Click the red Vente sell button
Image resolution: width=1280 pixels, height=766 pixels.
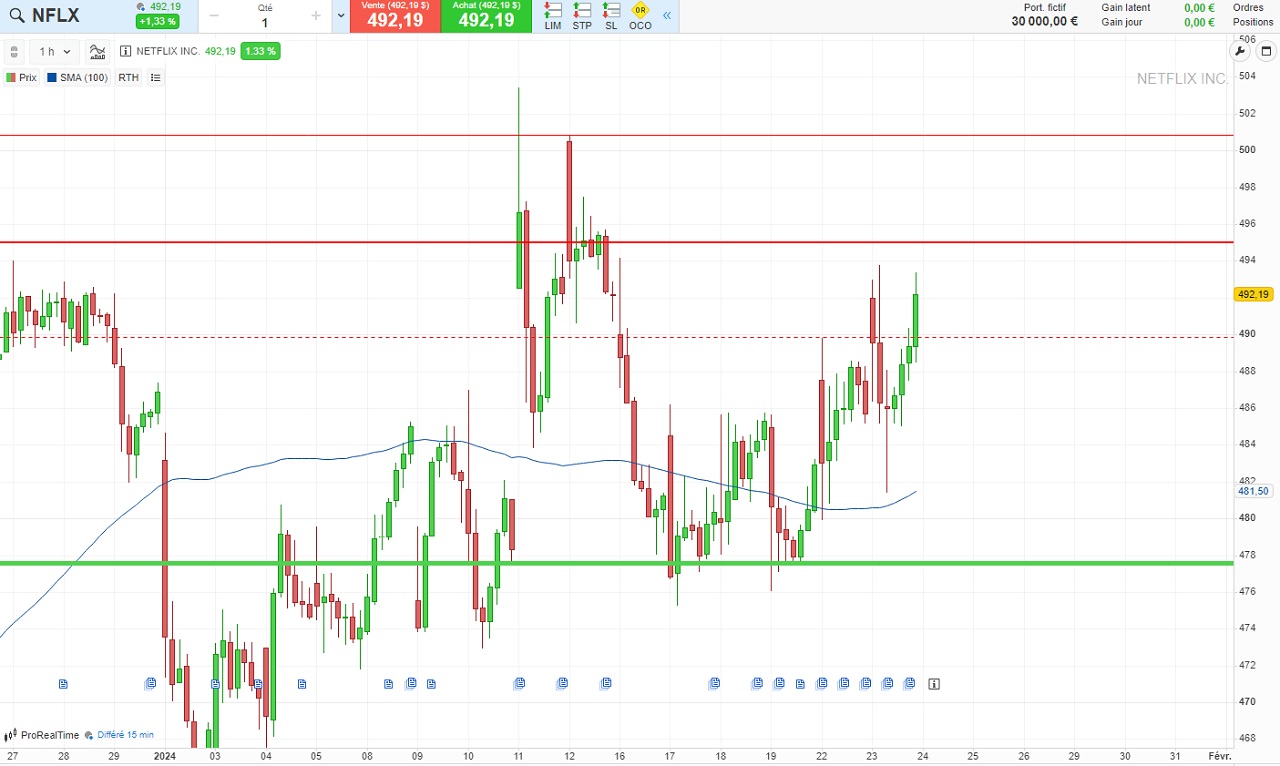click(x=395, y=16)
